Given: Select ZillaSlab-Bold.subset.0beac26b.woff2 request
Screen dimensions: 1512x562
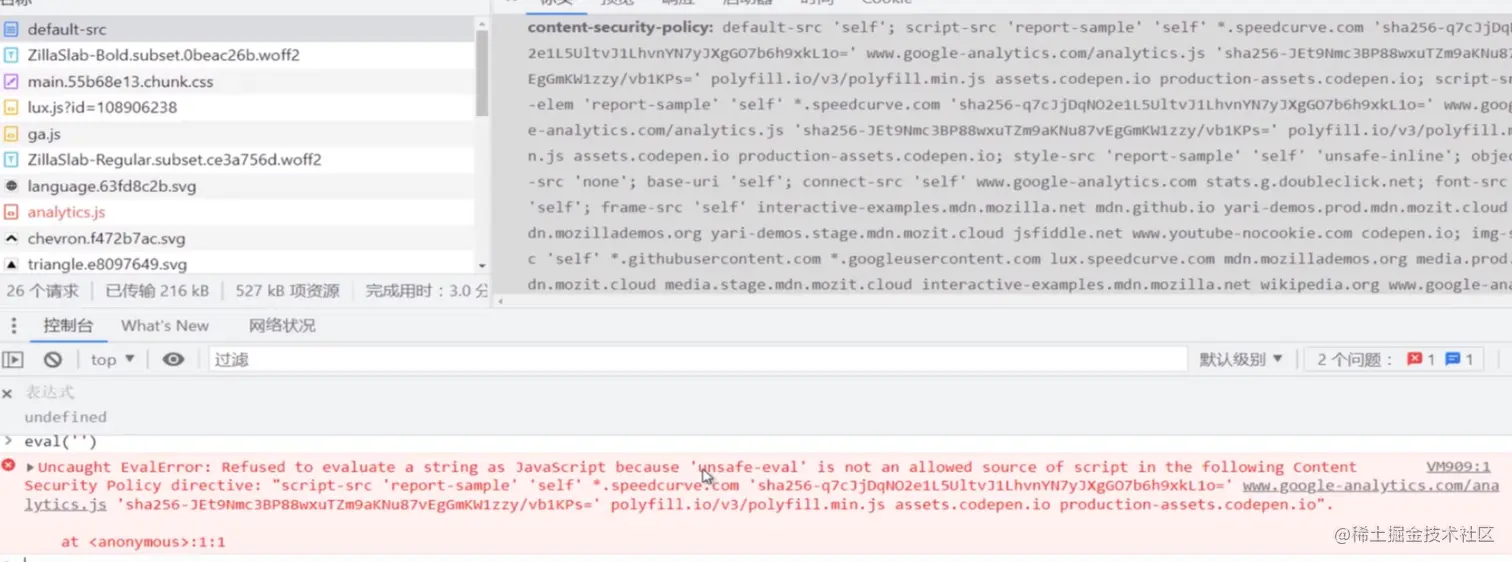Looking at the screenshot, I should [238, 56].
